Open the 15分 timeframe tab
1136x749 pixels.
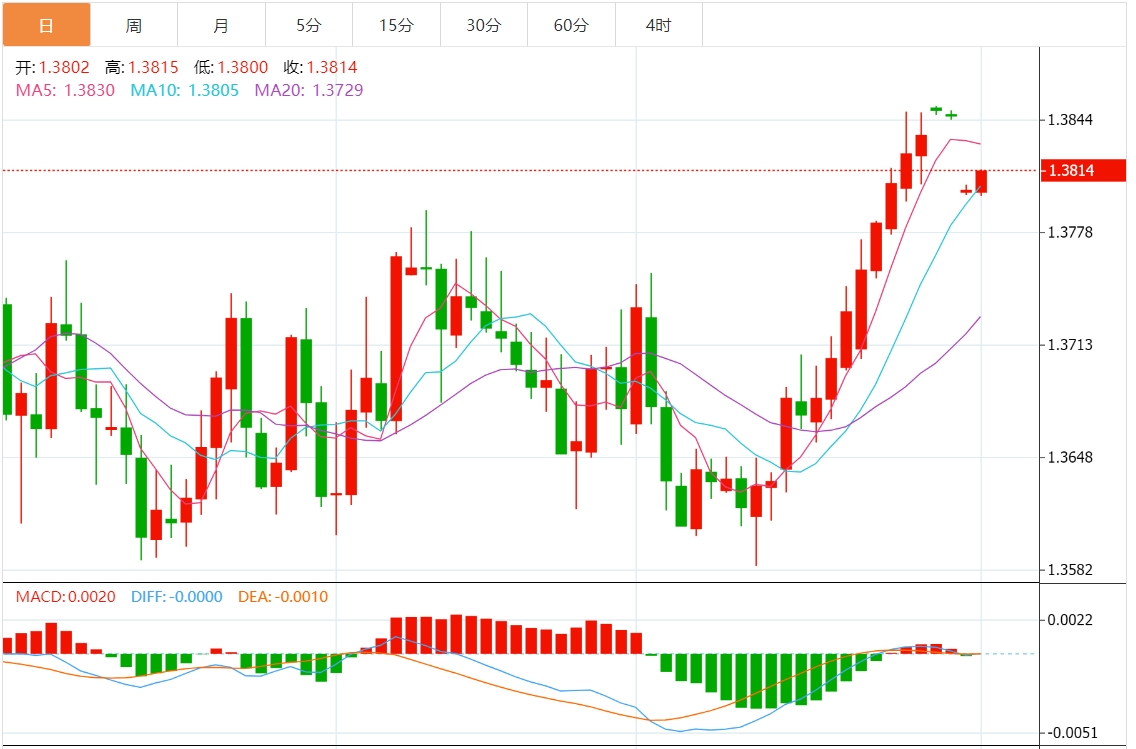[396, 25]
